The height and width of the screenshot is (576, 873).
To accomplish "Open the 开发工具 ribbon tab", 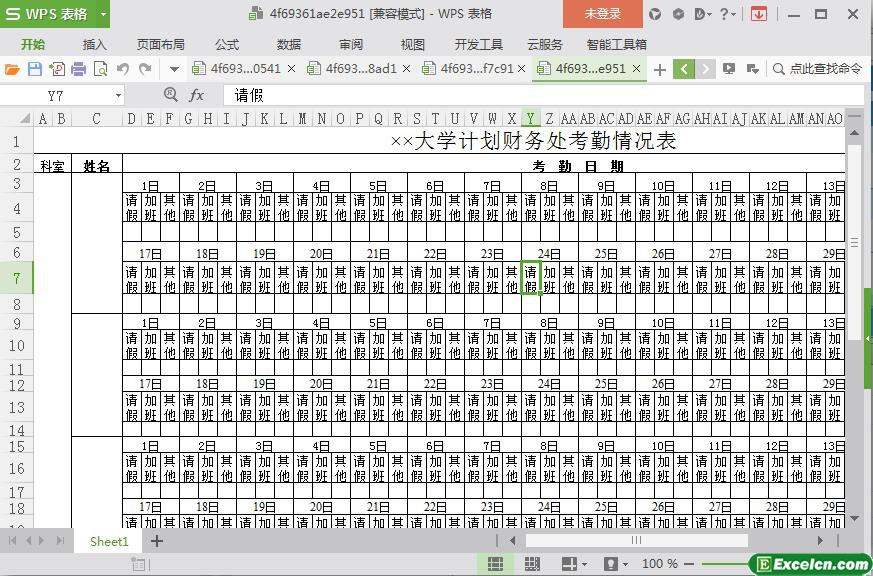I will 479,45.
